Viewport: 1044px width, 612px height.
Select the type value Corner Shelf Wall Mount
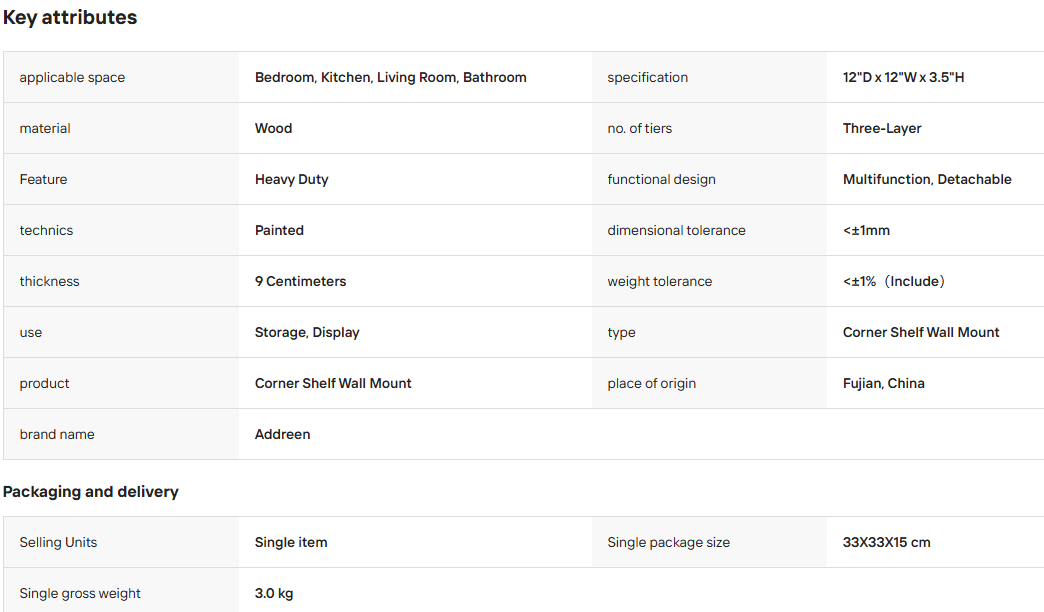[x=921, y=332]
